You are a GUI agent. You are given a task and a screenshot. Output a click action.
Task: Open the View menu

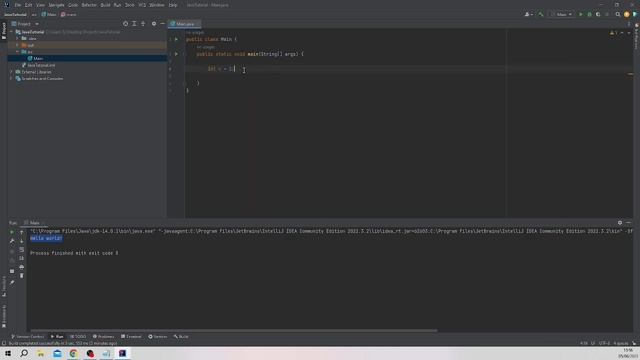click(40, 5)
